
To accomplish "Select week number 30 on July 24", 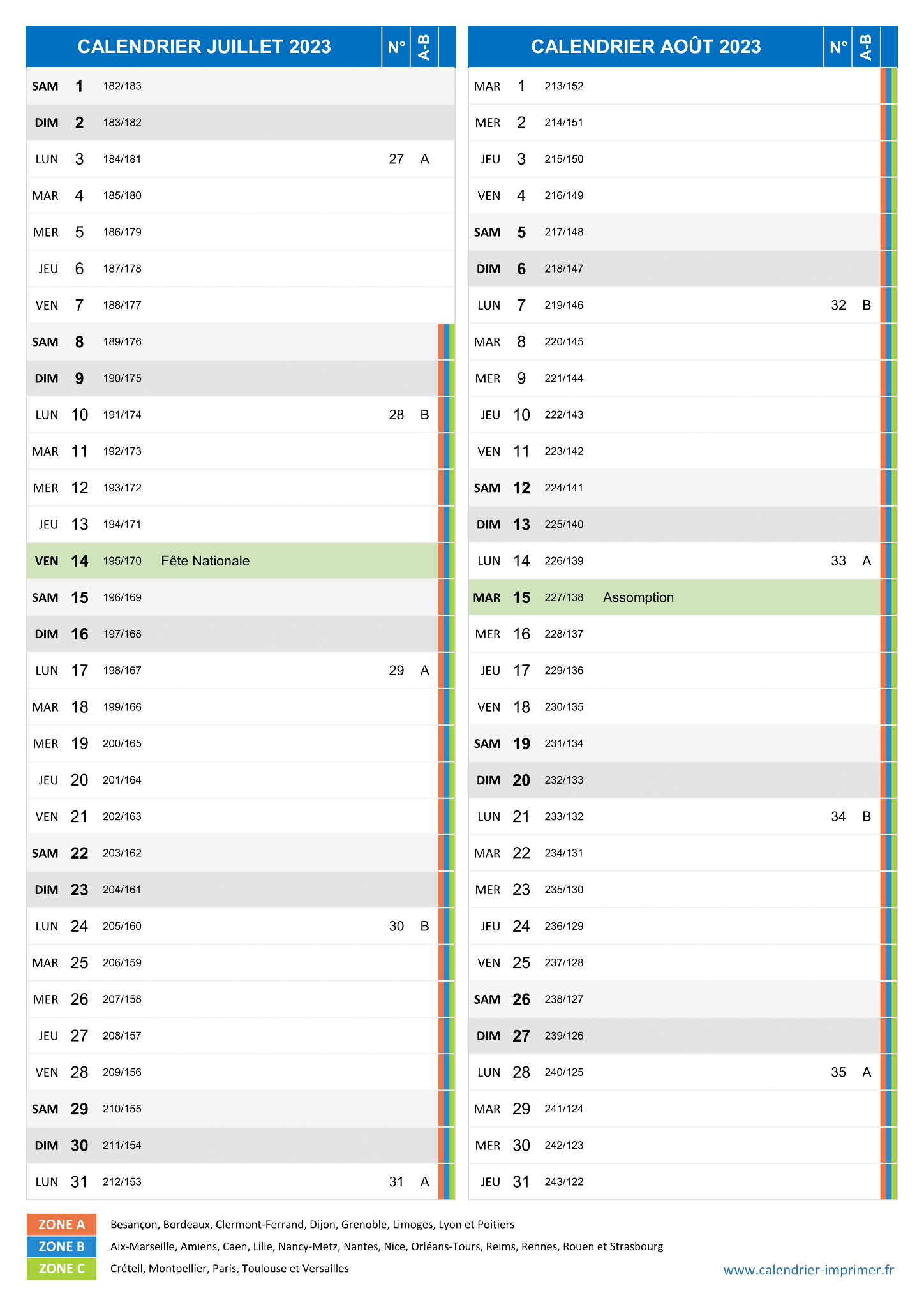I will (396, 926).
